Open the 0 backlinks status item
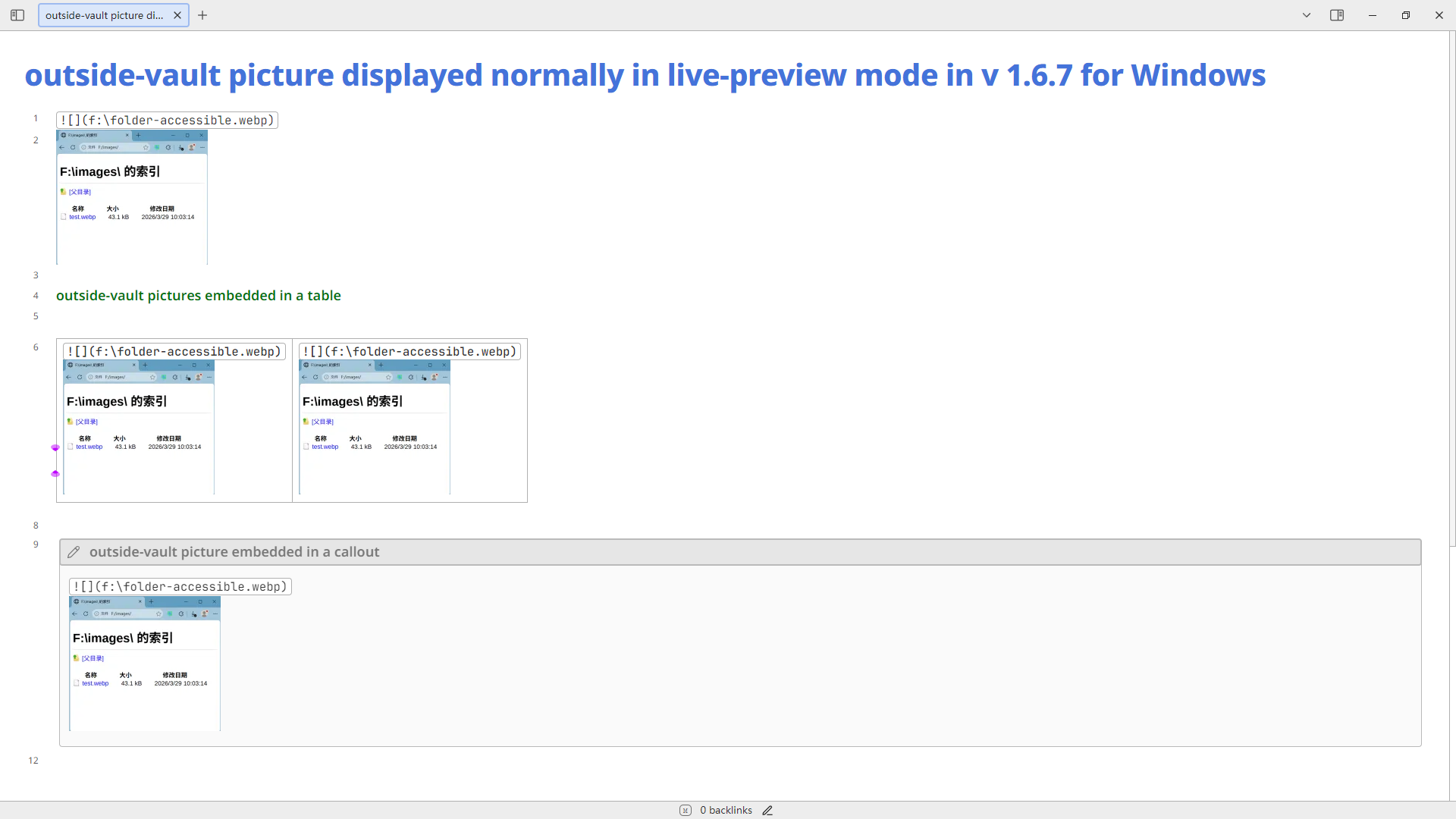The width and height of the screenshot is (1456, 819). 726,811
